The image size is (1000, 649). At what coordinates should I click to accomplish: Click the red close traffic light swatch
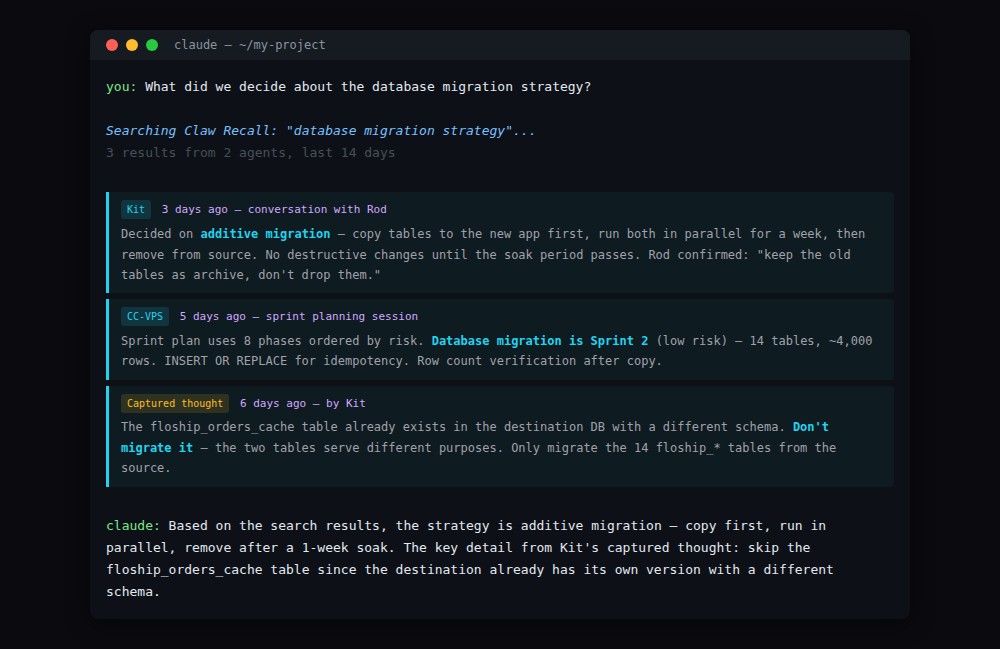pyautogui.click(x=111, y=45)
